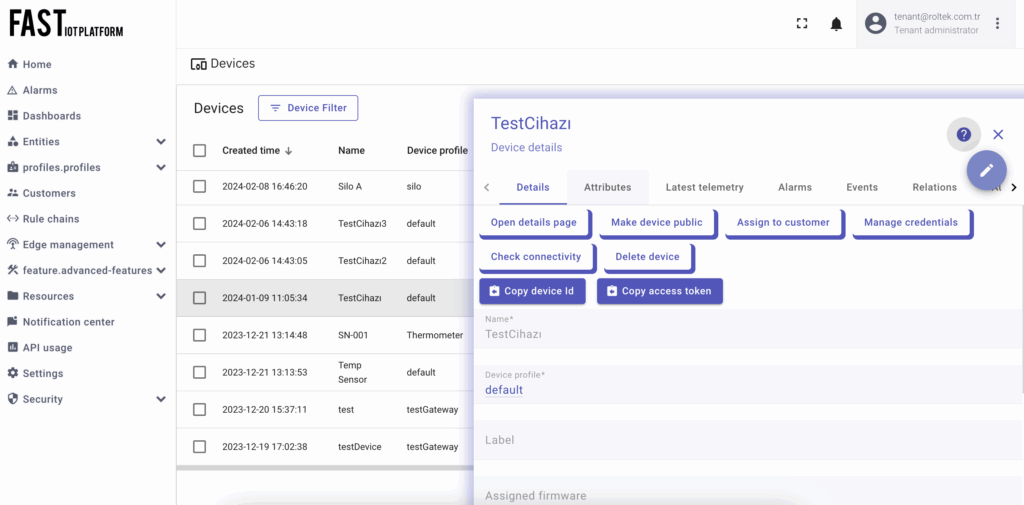Open the Events tab
The image size is (1024, 505).
click(862, 187)
